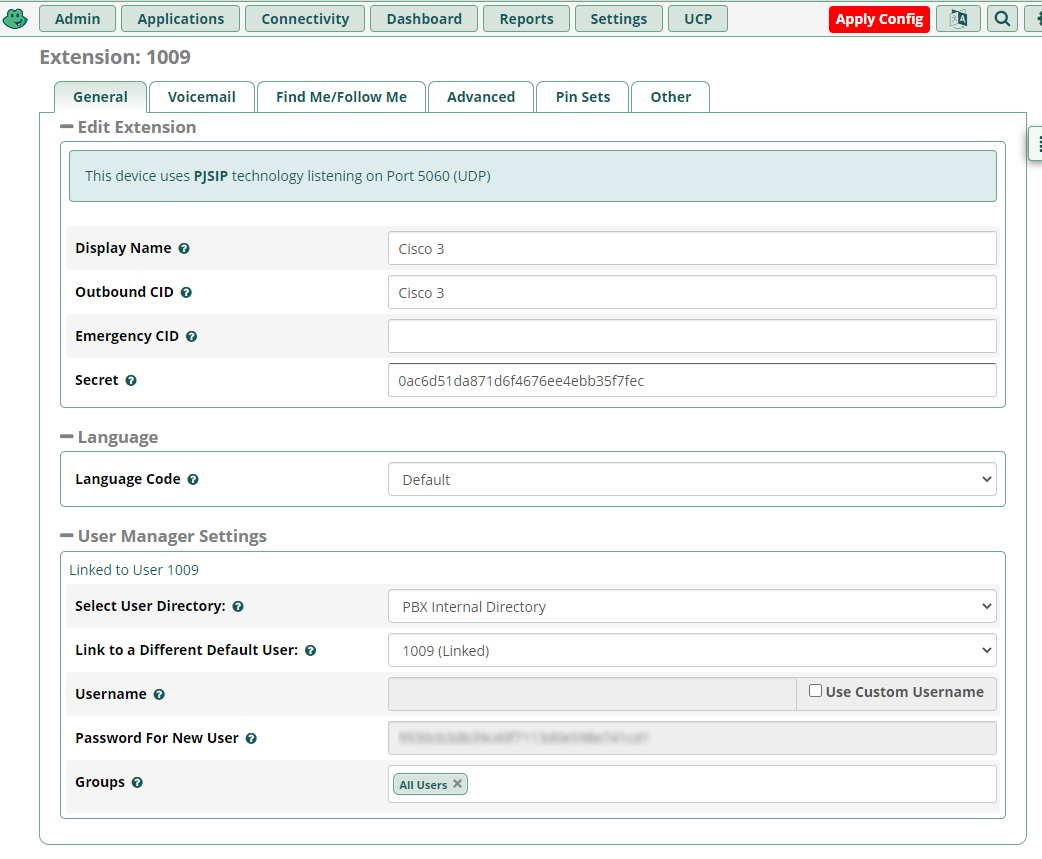Click the FreePBX frog logo icon
The width and height of the screenshot is (1042, 859).
pyautogui.click(x=15, y=19)
